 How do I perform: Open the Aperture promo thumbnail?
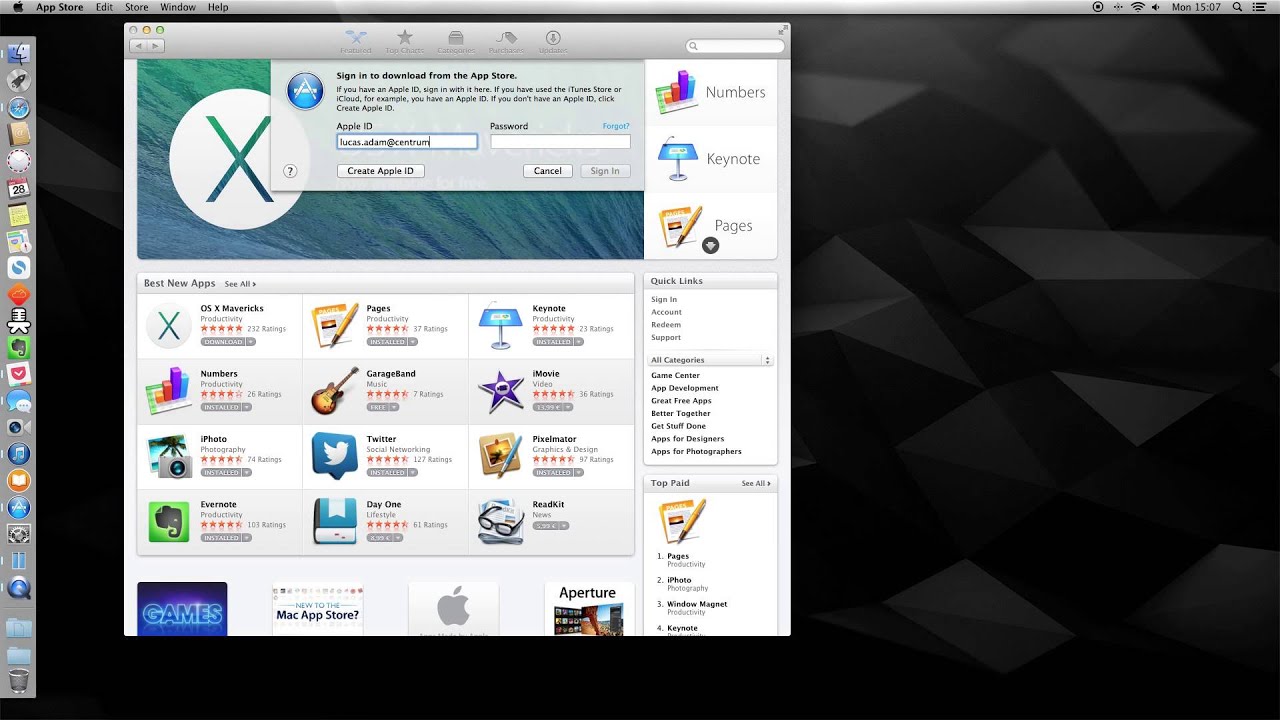(x=589, y=609)
